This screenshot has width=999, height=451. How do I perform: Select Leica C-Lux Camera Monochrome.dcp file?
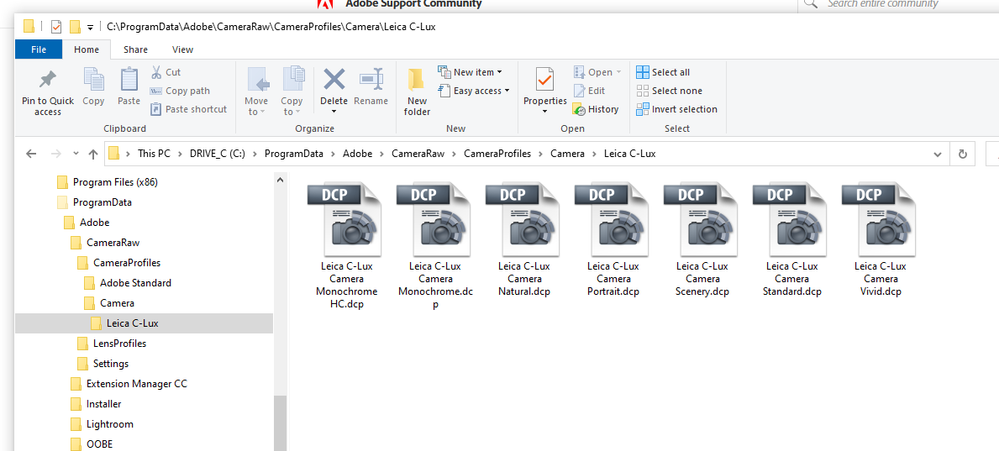435,245
